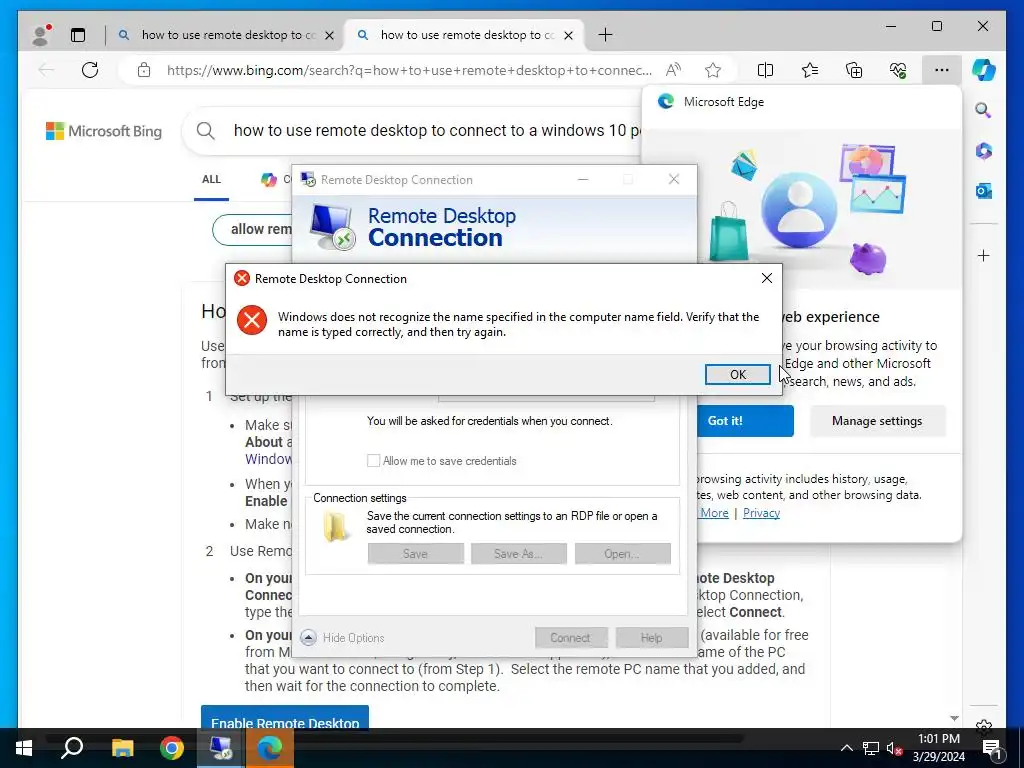Image resolution: width=1024 pixels, height=768 pixels.
Task: Switch to Remote Desktop taskbar icon
Action: (221, 748)
